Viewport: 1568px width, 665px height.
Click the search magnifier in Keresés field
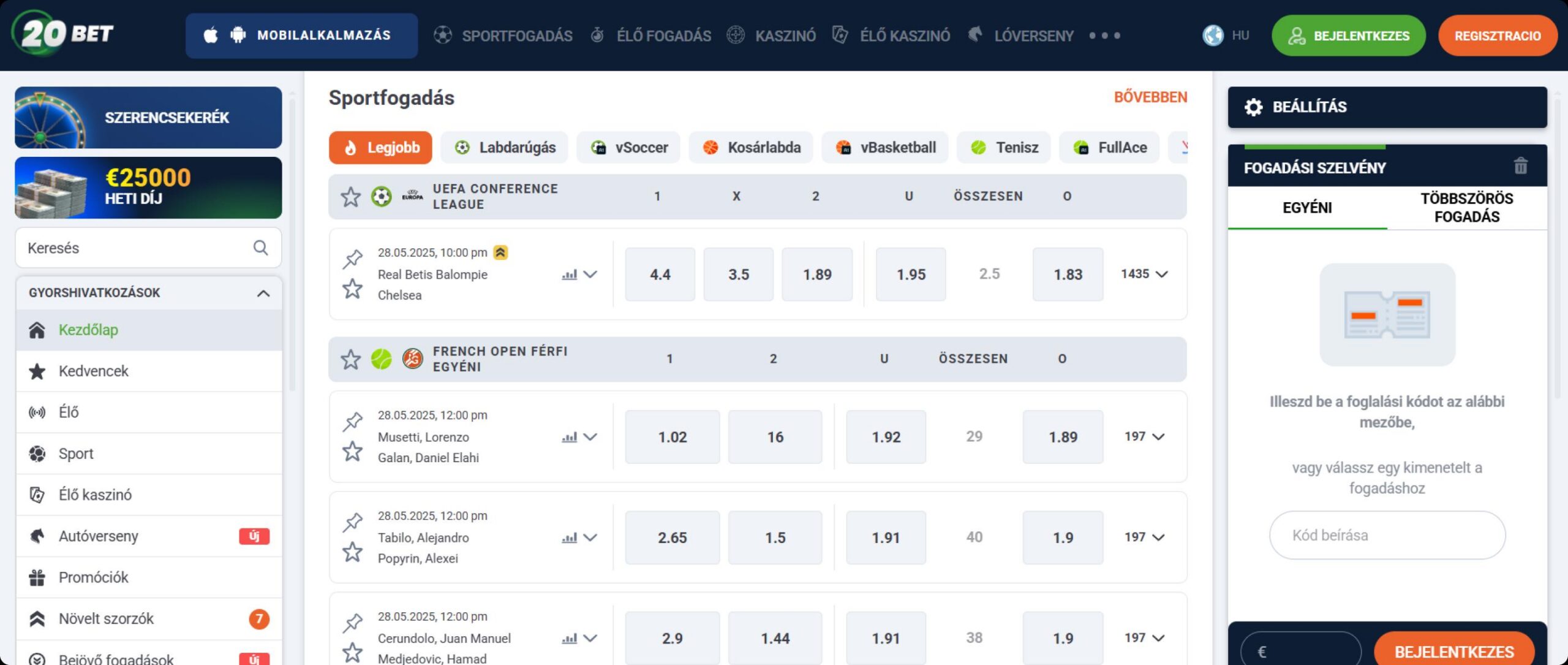[260, 248]
